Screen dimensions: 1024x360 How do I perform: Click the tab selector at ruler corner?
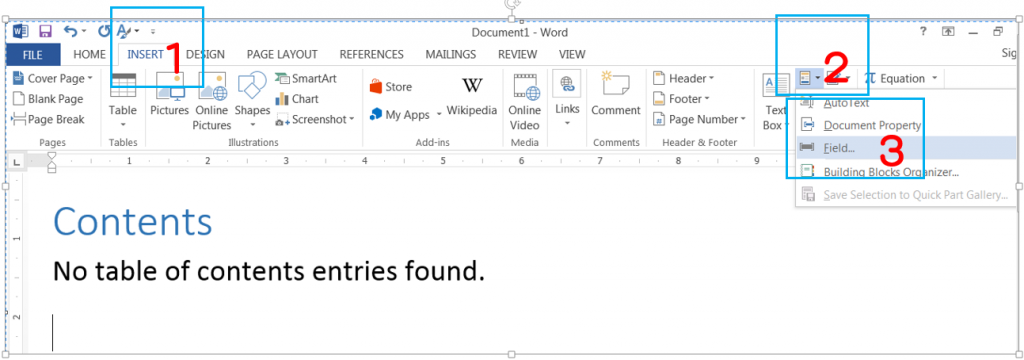[x=16, y=161]
